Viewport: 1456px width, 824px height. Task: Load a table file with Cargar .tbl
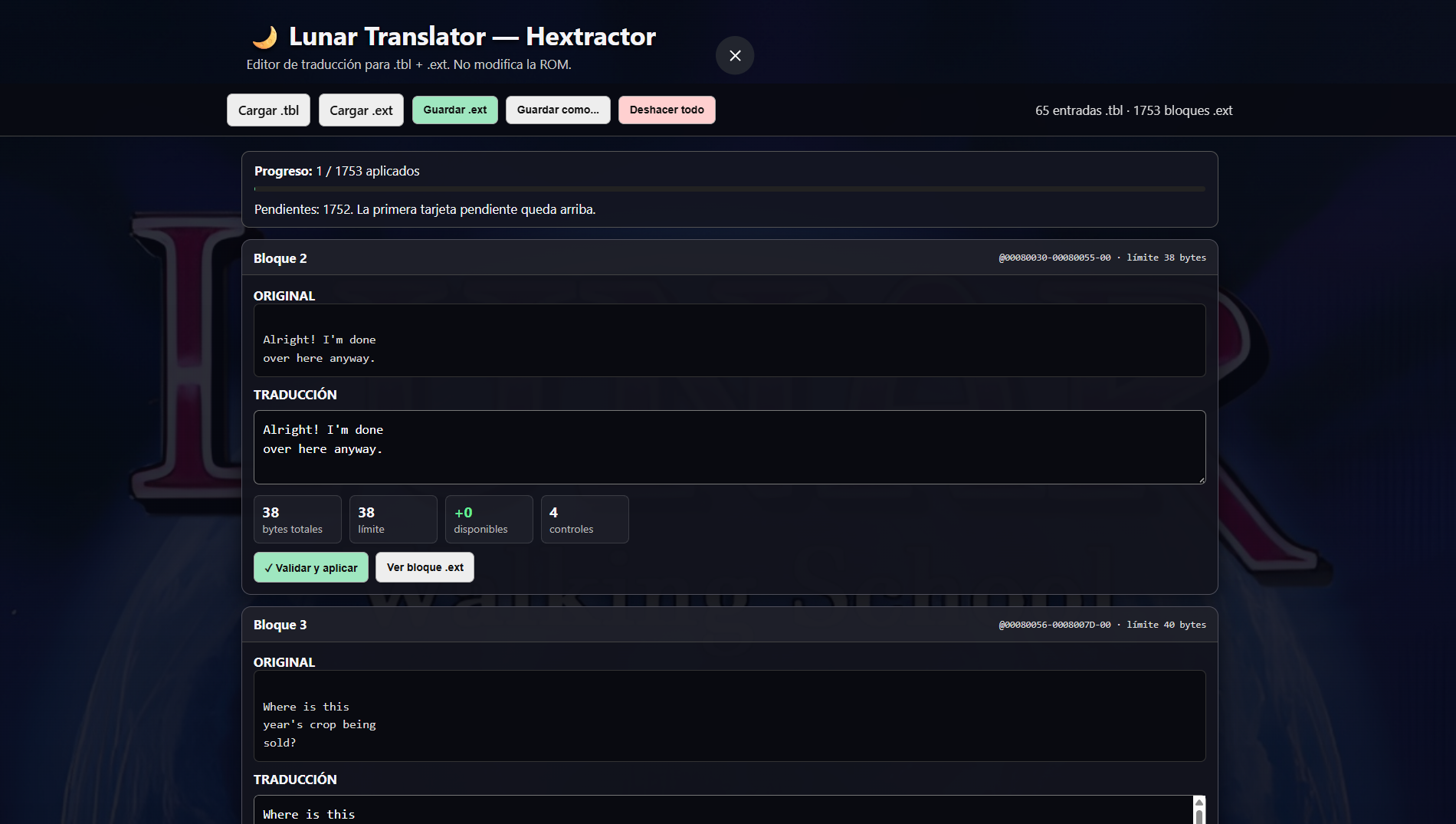(x=268, y=110)
